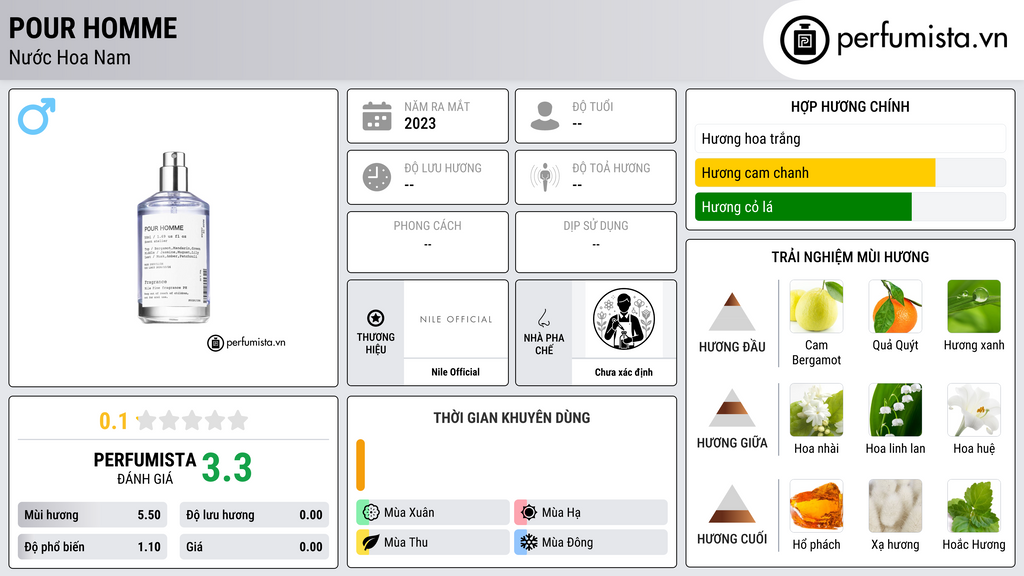Image resolution: width=1024 pixels, height=576 pixels.
Task: Click the first rating star
Action: 147,420
